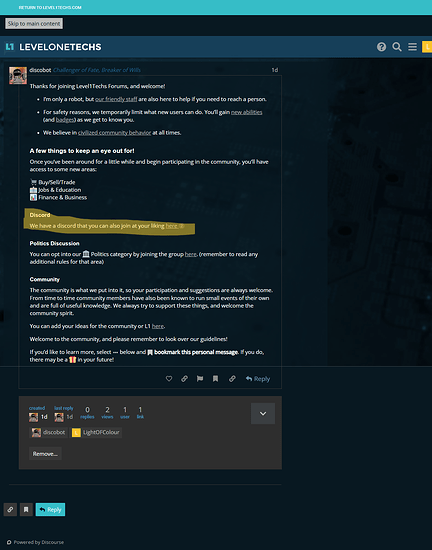
Task: Open the Finance & Business category link
Action: click(x=59, y=197)
